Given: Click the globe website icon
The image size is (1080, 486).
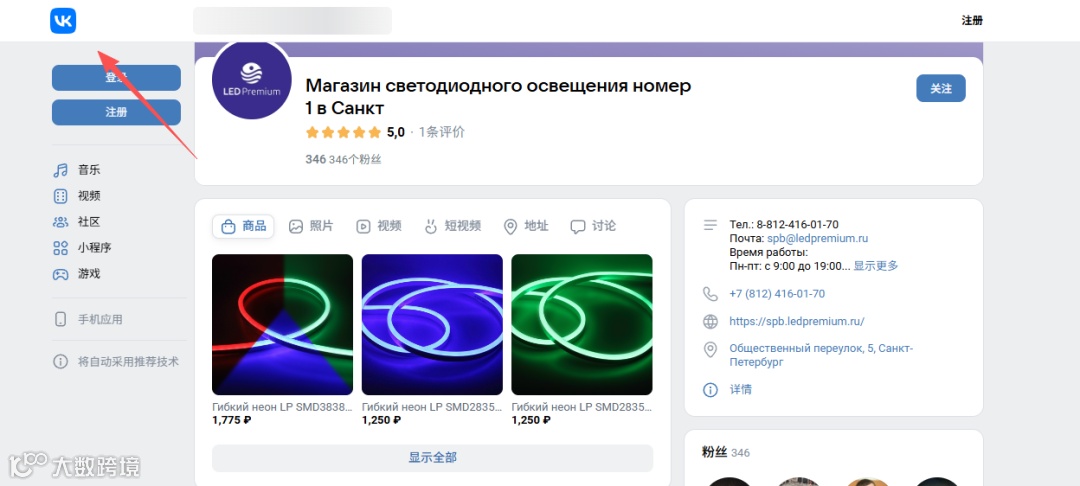Looking at the screenshot, I should (x=710, y=321).
